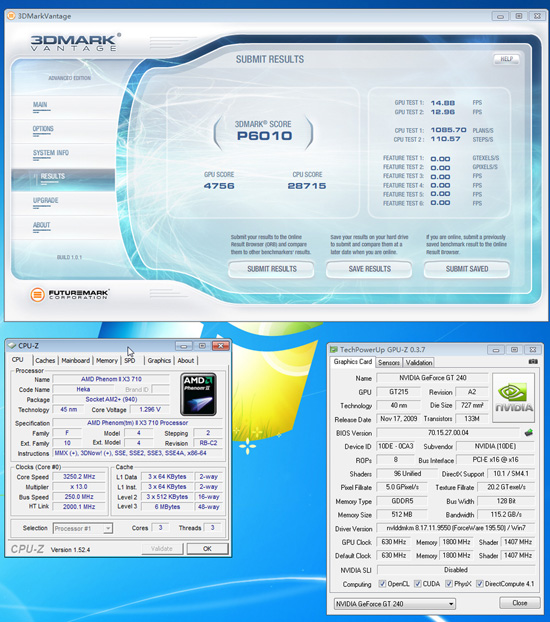
Task: Open OPTIONS in the 3DMark sidebar
Action: [43, 129]
